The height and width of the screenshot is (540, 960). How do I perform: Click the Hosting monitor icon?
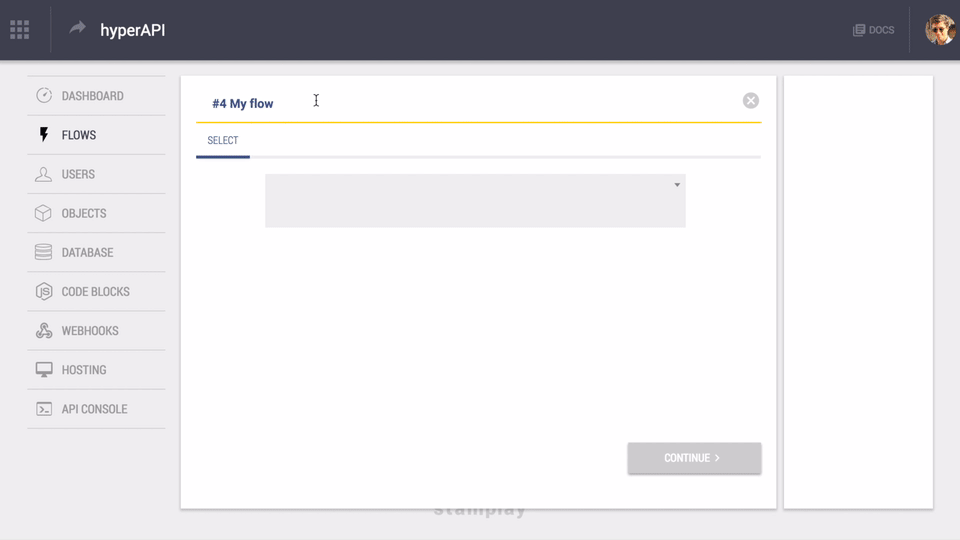[43, 370]
